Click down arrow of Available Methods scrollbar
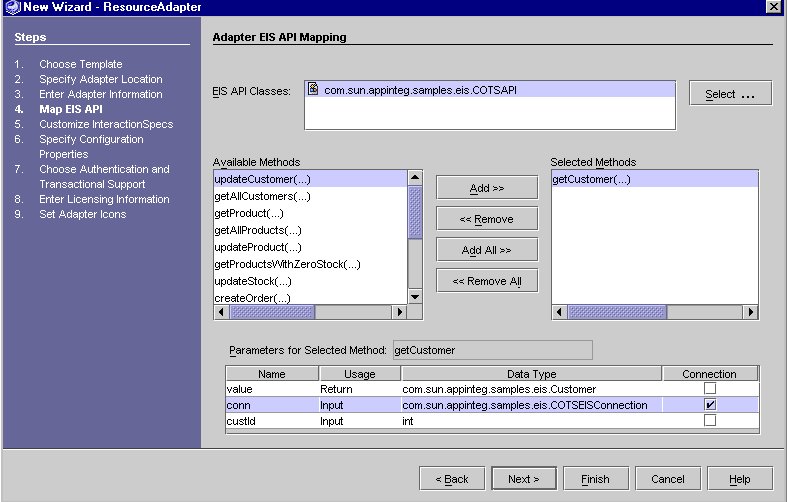This screenshot has width=787, height=502. (x=415, y=297)
